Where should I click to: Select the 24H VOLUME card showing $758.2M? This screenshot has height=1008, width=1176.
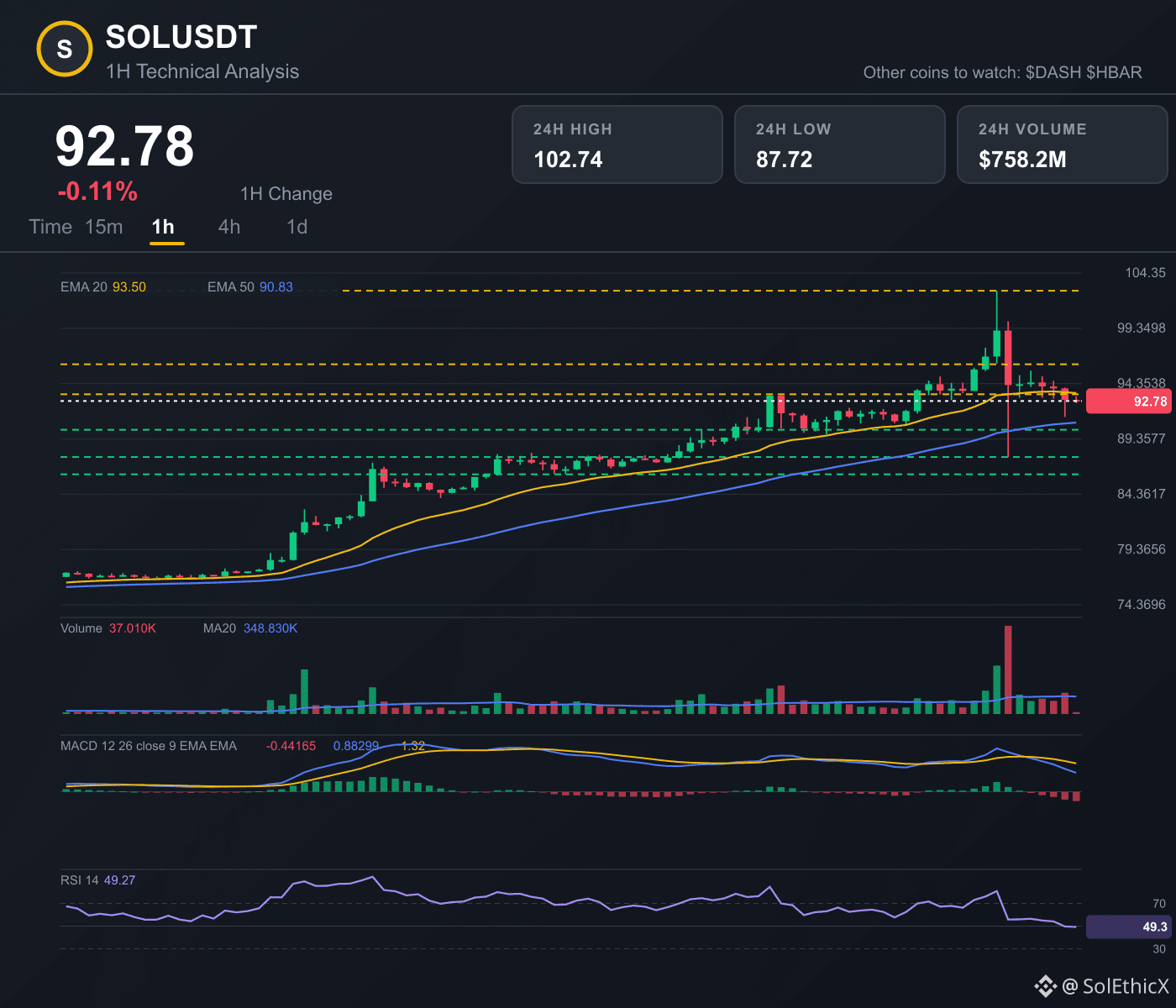(x=1063, y=144)
